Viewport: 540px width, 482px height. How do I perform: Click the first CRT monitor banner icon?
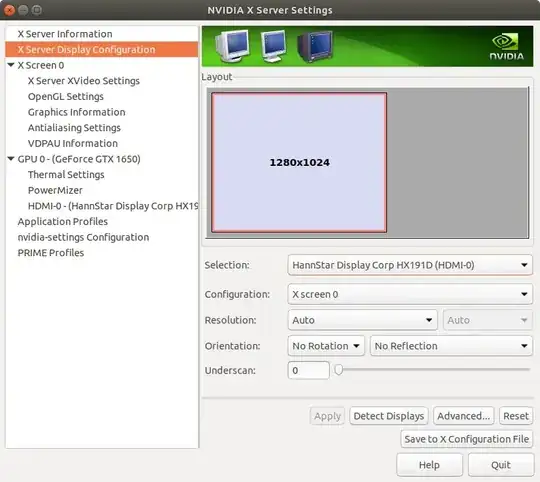(x=232, y=46)
